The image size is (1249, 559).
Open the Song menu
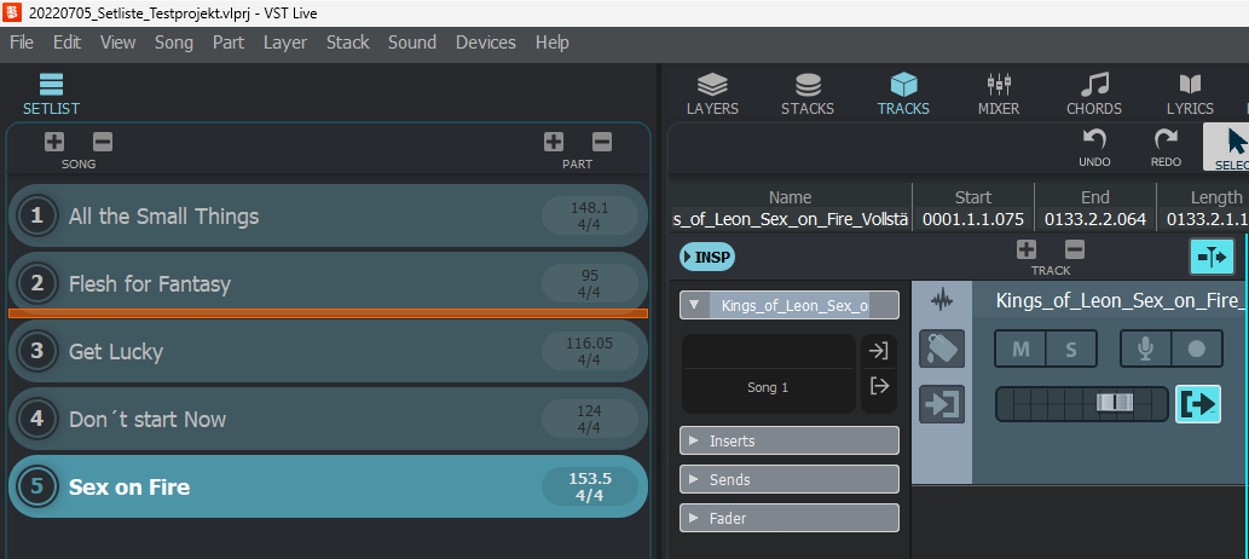click(x=173, y=42)
